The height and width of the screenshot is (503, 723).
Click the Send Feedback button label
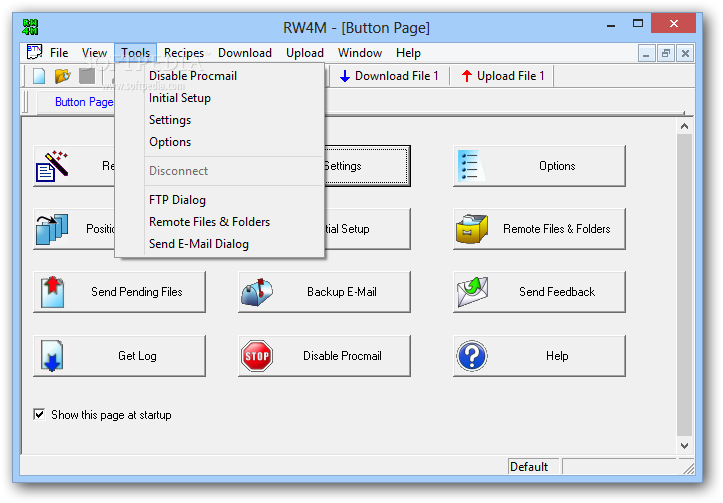point(557,292)
